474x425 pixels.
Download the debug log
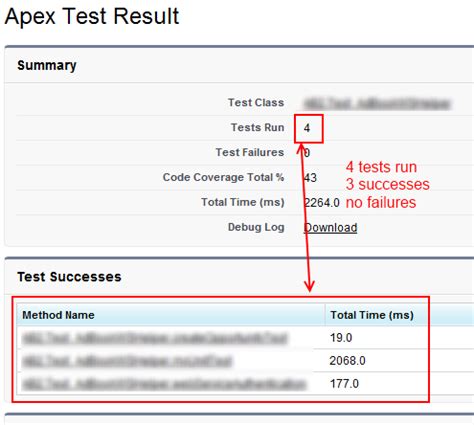tap(330, 228)
